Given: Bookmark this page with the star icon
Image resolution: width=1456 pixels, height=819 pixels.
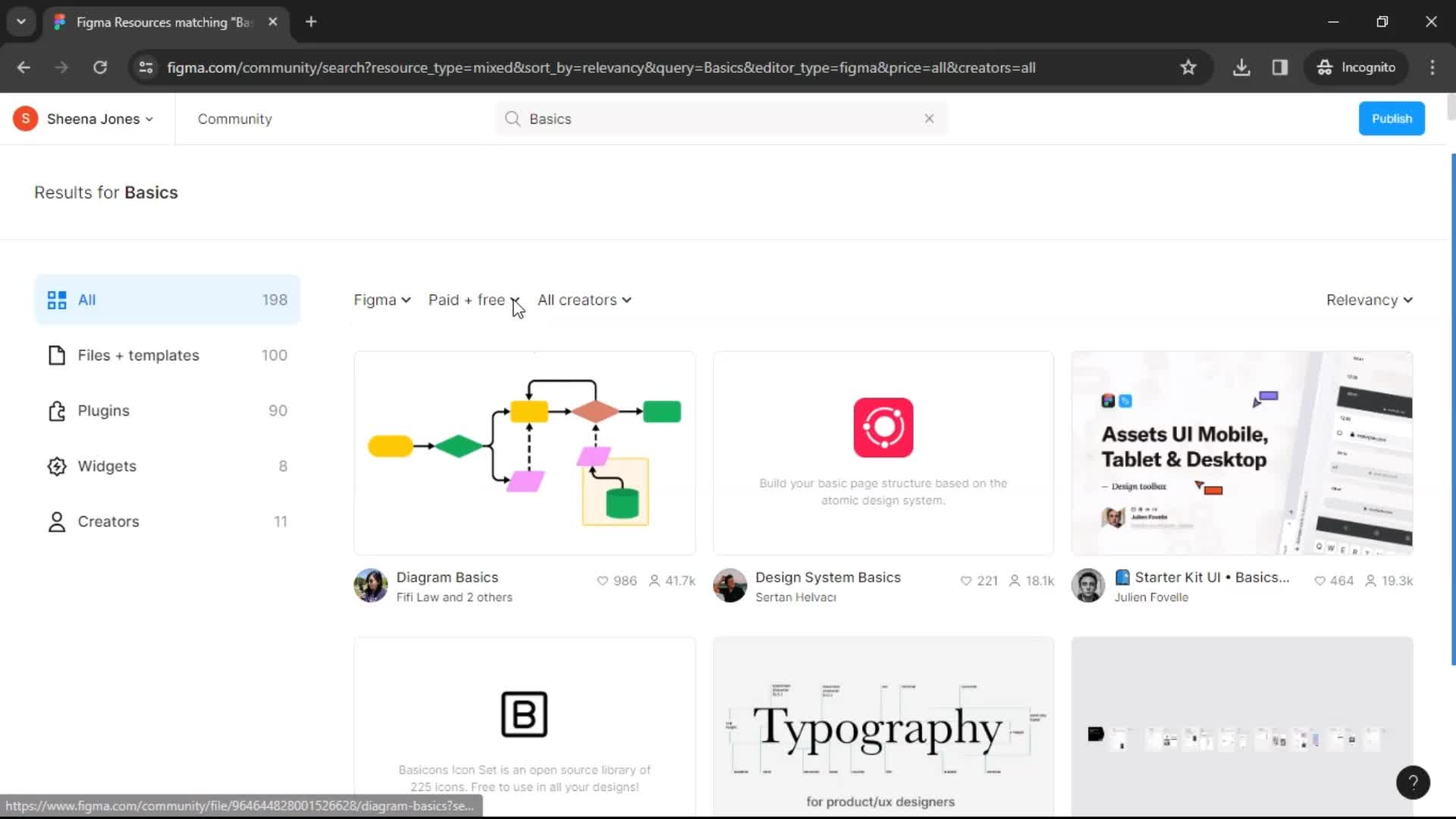Looking at the screenshot, I should [x=1188, y=67].
